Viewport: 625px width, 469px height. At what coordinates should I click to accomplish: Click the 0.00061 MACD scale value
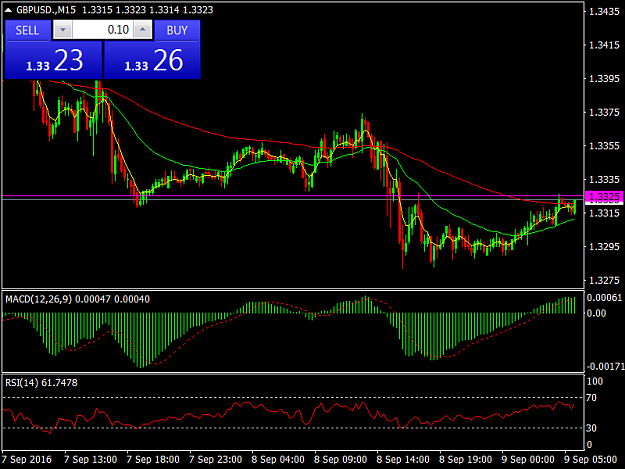[604, 298]
